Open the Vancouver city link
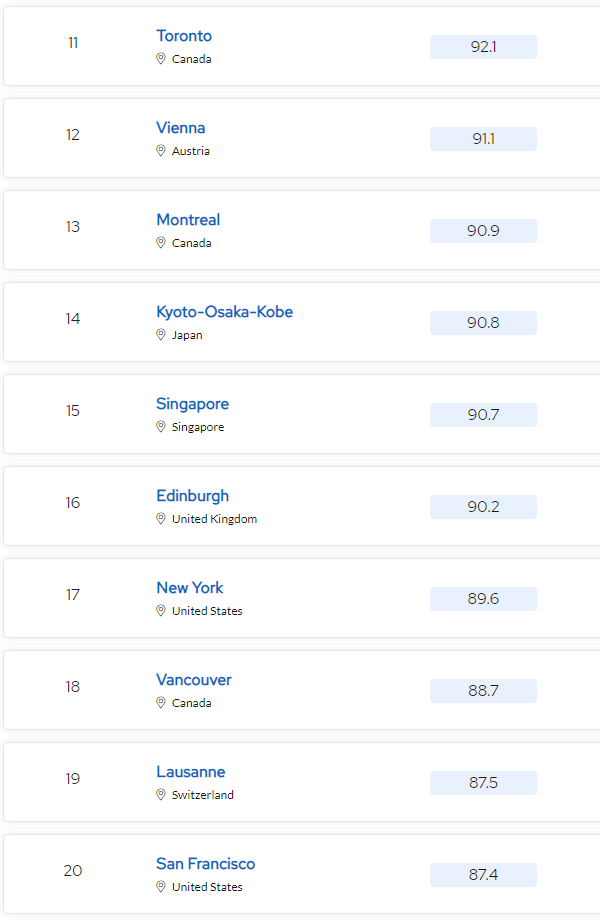The image size is (600, 922). 194,680
